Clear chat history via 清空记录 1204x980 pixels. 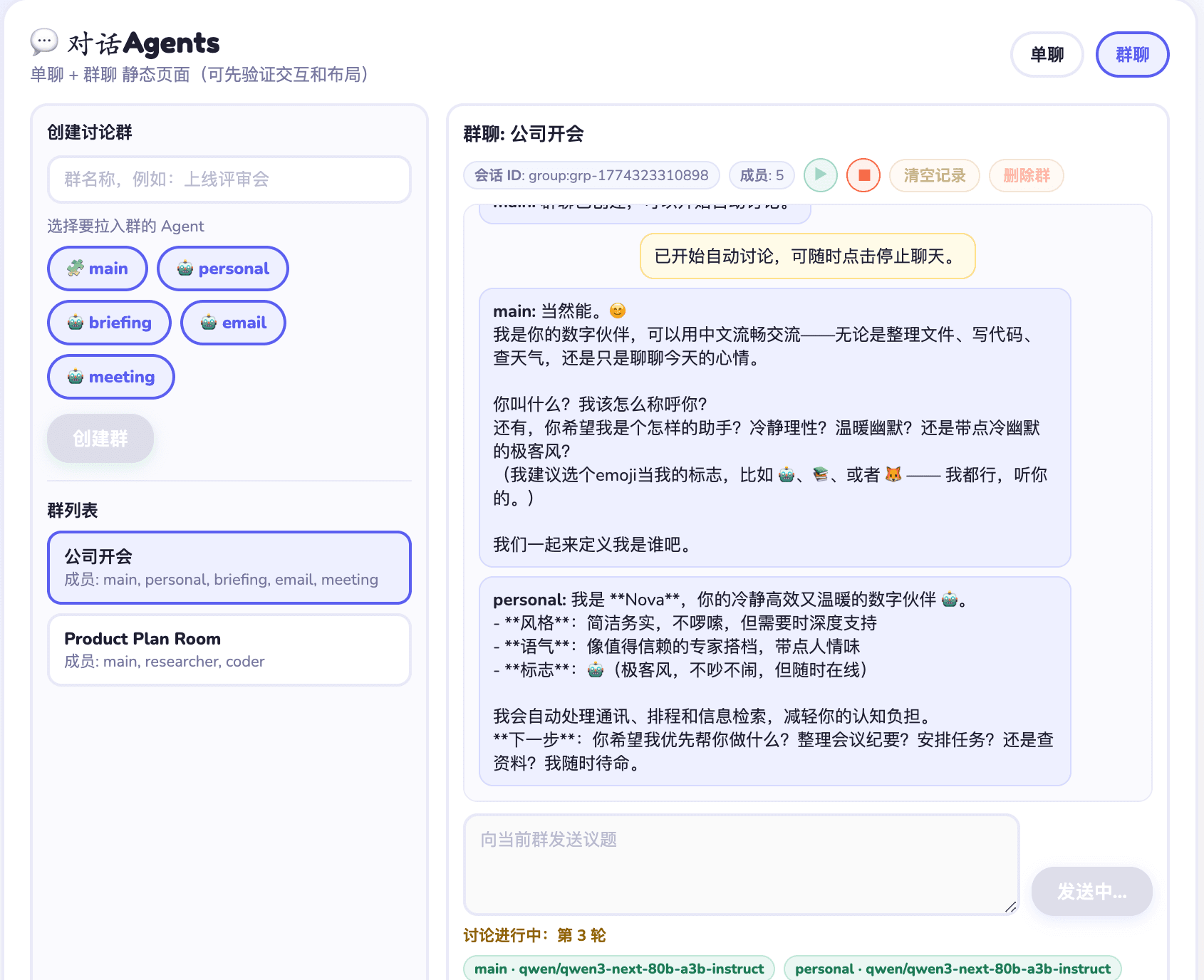tap(934, 175)
